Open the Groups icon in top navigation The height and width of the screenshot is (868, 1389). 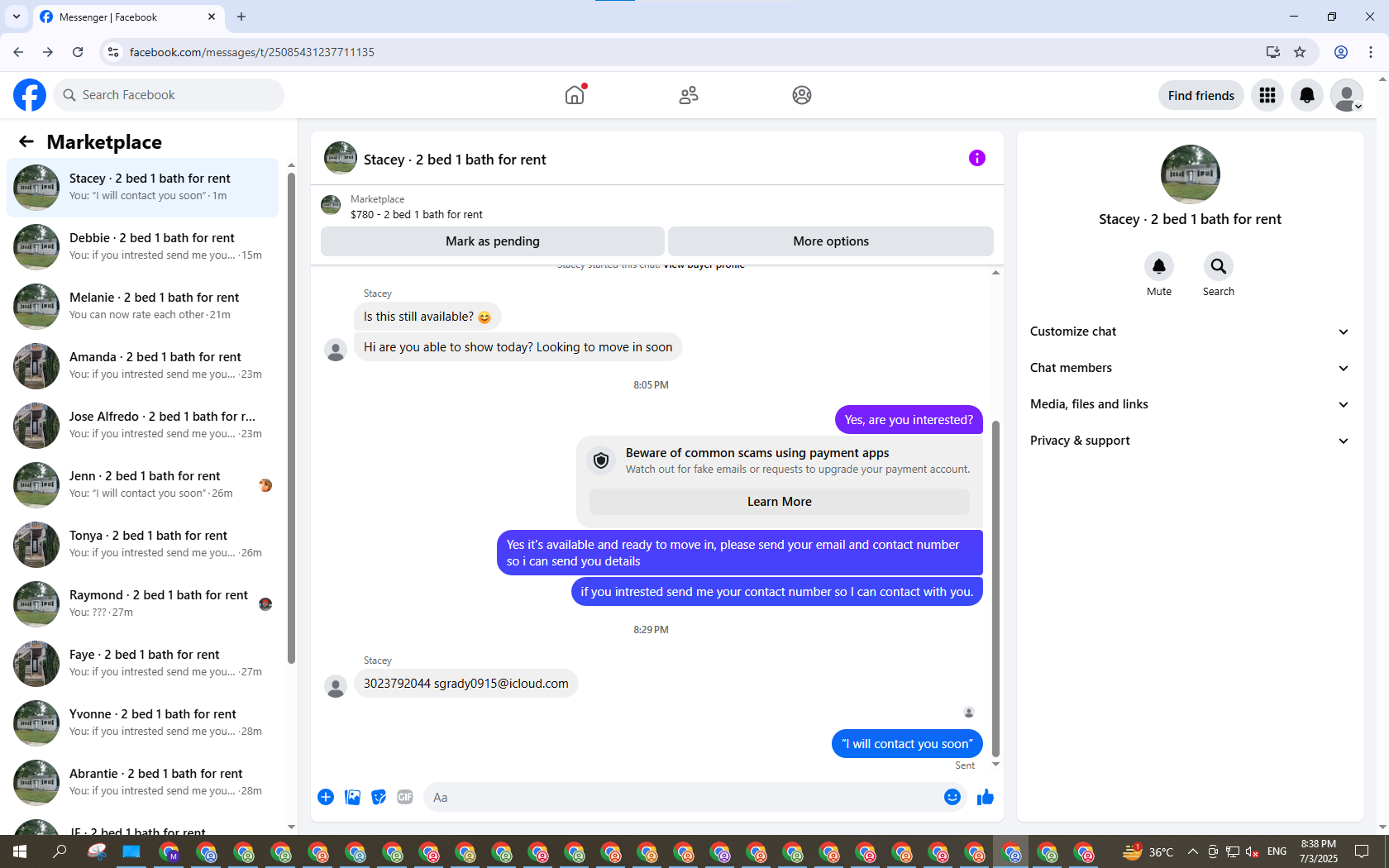802,95
